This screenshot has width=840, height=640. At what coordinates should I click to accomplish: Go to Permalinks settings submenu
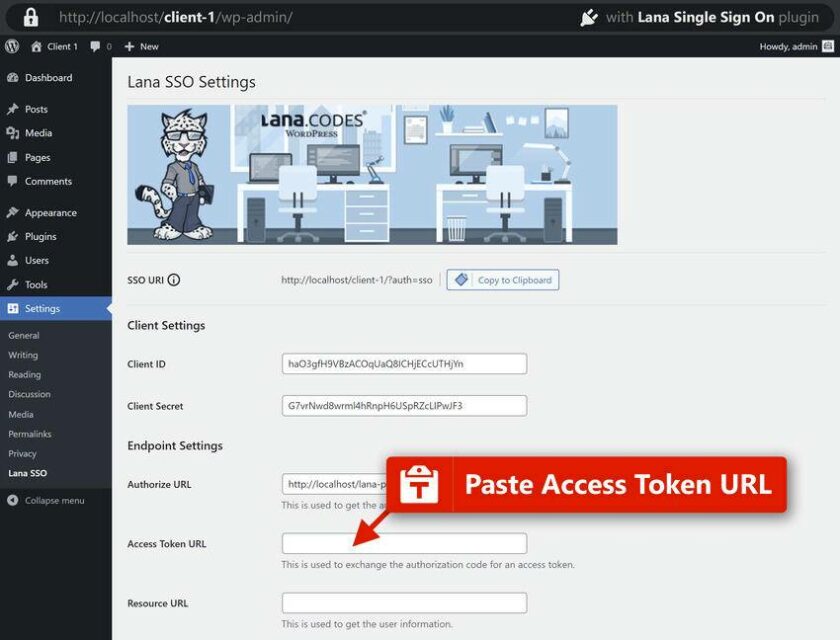(x=30, y=434)
